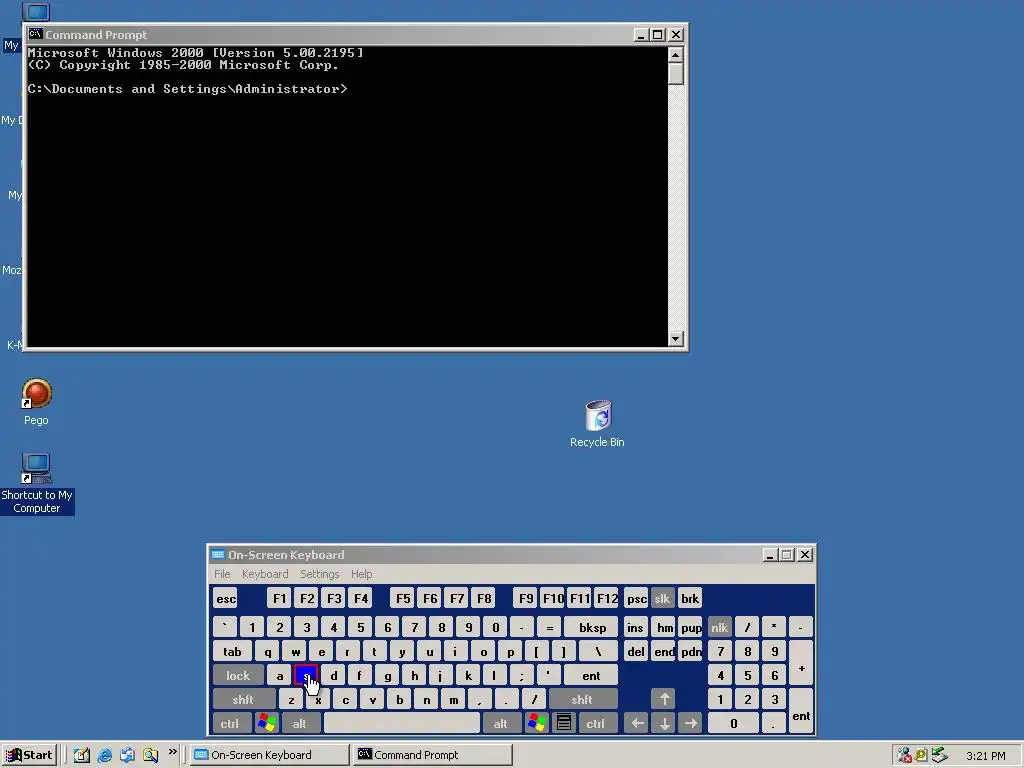This screenshot has width=1024, height=768.
Task: Tap the F1 key
Action: tap(279, 599)
